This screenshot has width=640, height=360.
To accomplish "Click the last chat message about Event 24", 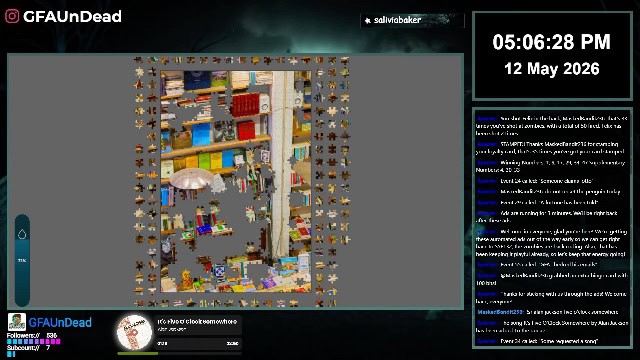I will click(537, 341).
